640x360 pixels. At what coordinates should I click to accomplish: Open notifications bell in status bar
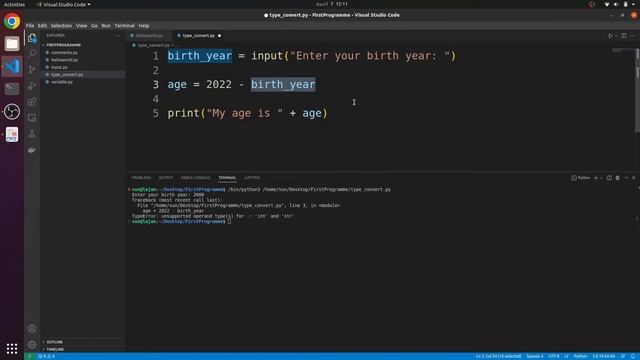point(633,356)
